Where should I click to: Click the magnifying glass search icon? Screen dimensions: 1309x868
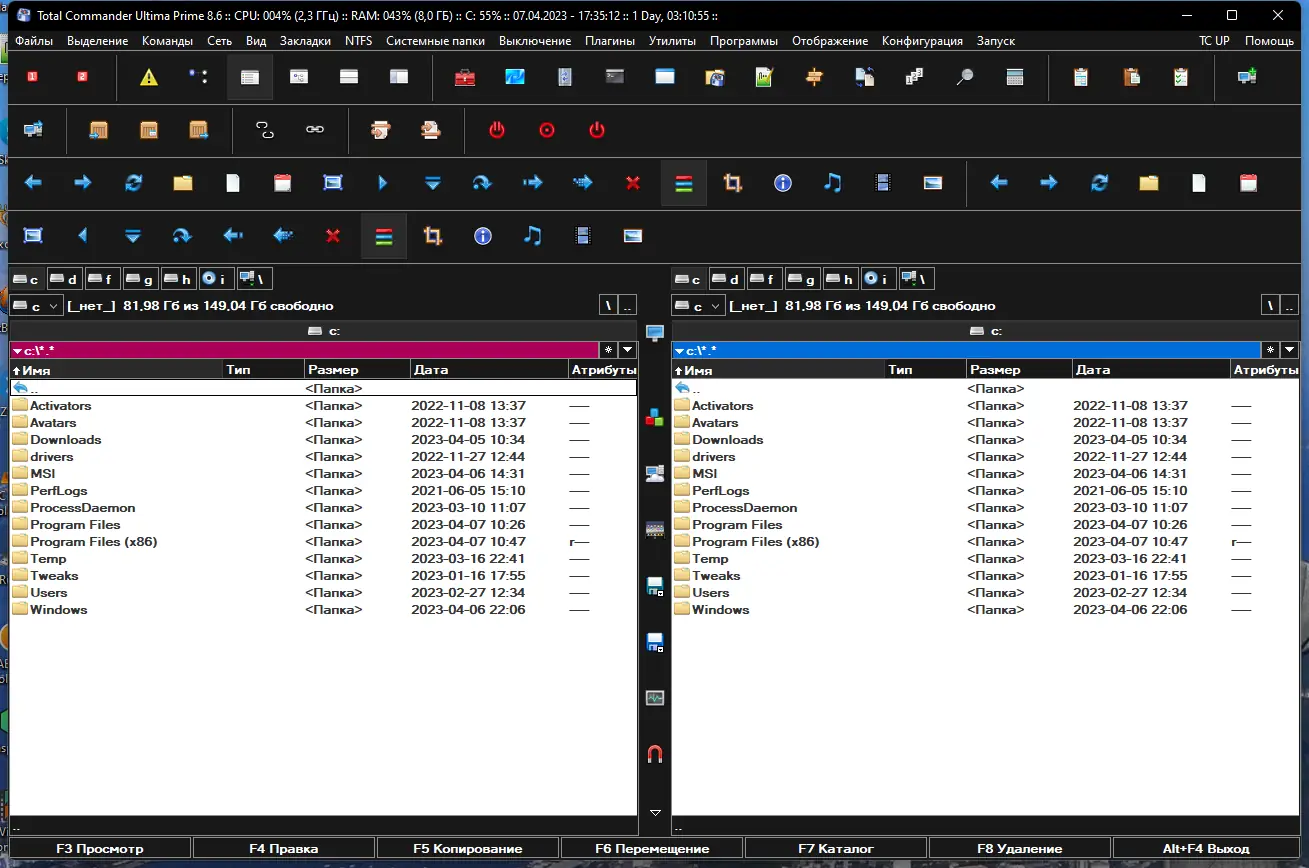965,77
